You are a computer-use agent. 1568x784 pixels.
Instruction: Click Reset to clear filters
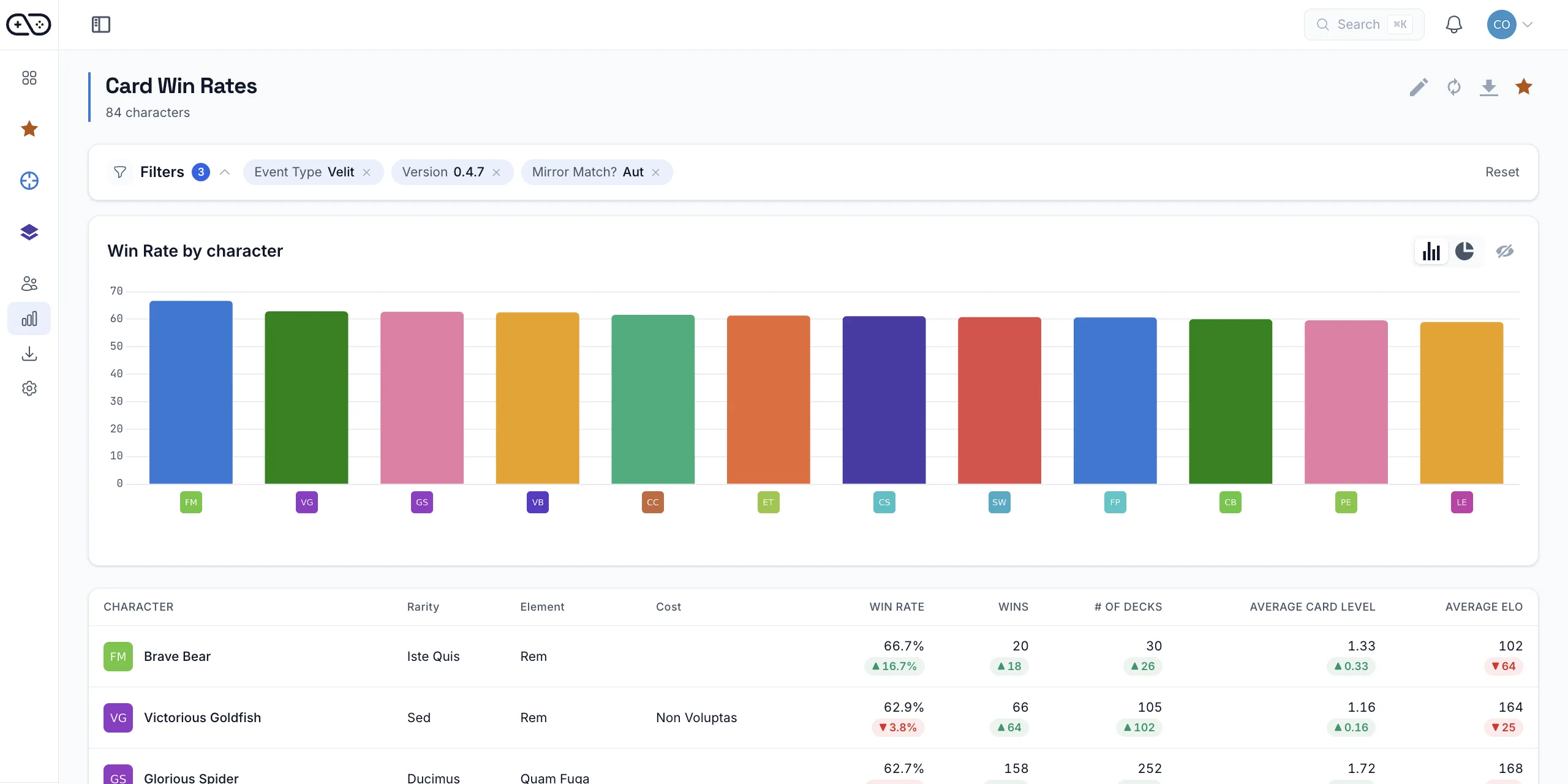[1502, 172]
